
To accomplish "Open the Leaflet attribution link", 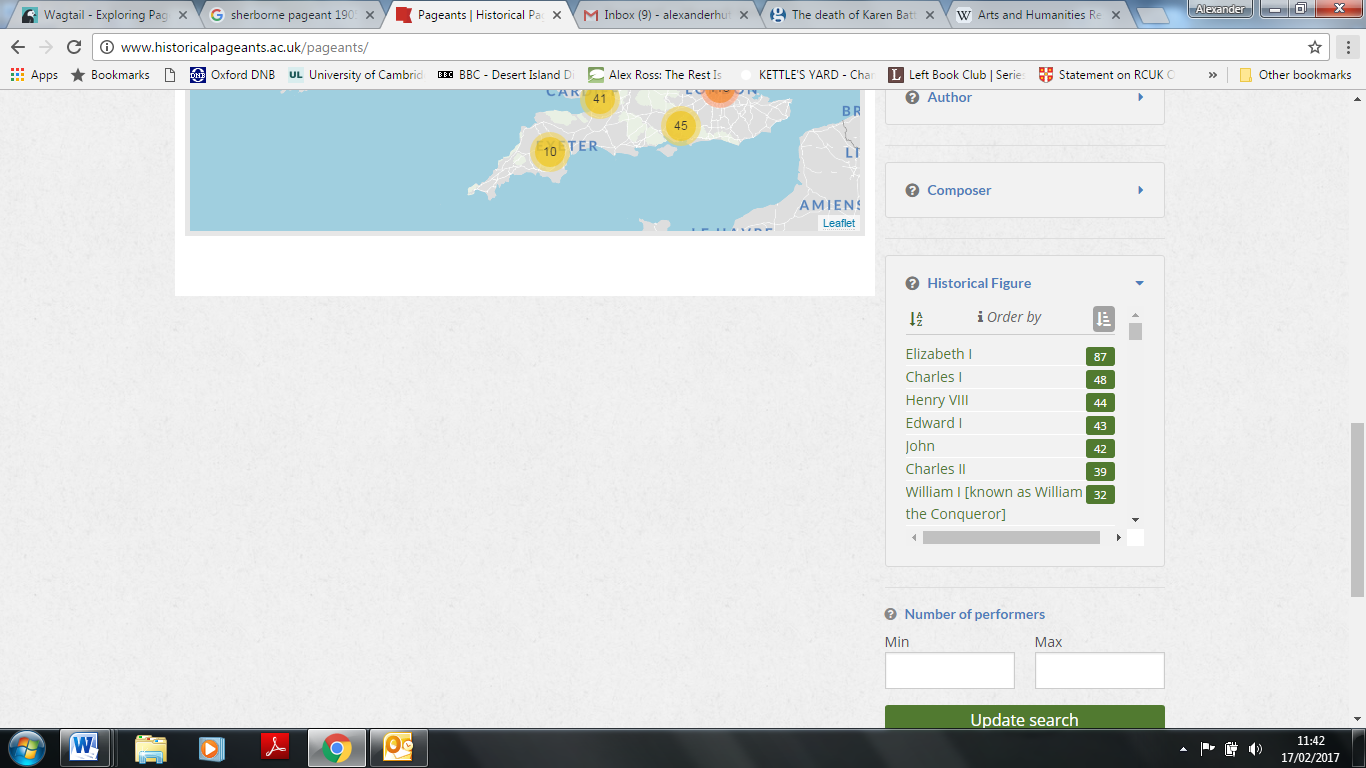I will tap(839, 223).
